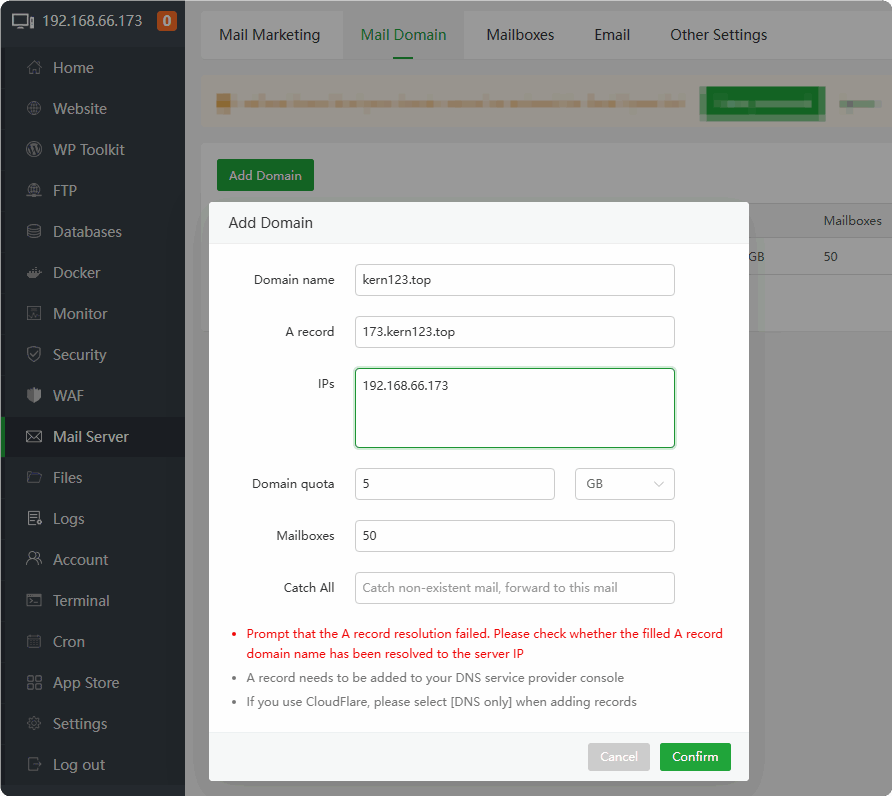The image size is (892, 796).
Task: Click the Catch All input field
Action: pyautogui.click(x=514, y=588)
